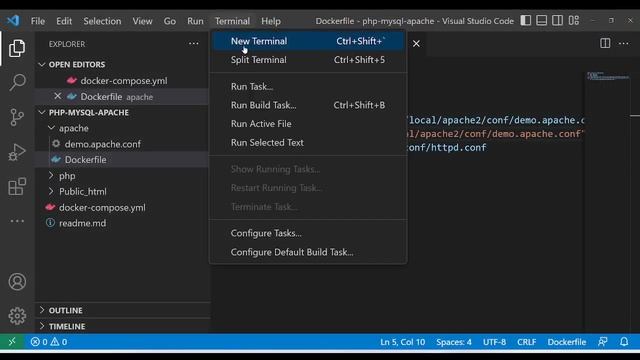The width and height of the screenshot is (640, 360).
Task: Open the Go menu
Action: tap(169, 21)
